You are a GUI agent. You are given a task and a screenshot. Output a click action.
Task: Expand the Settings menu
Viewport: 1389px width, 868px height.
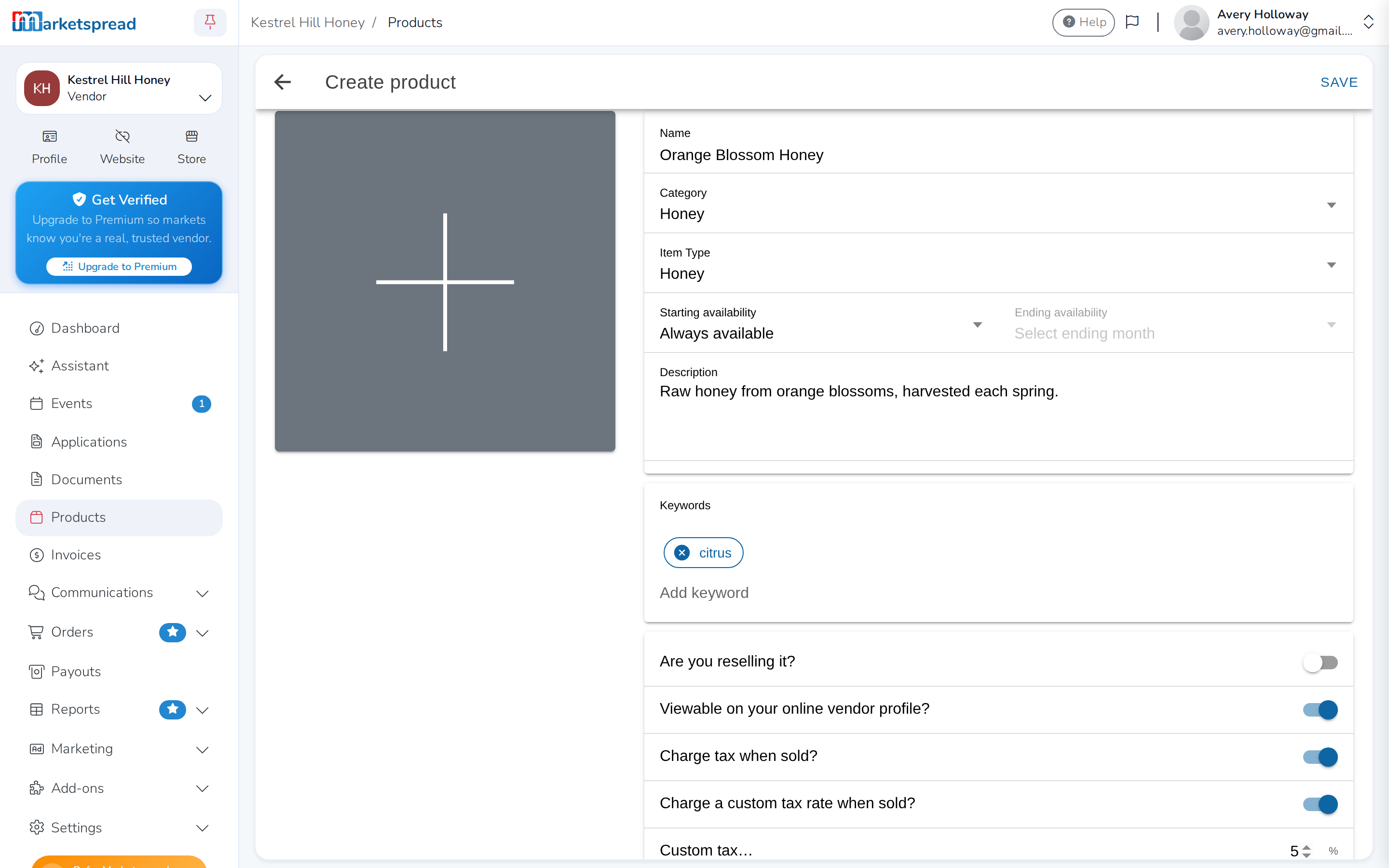(202, 828)
